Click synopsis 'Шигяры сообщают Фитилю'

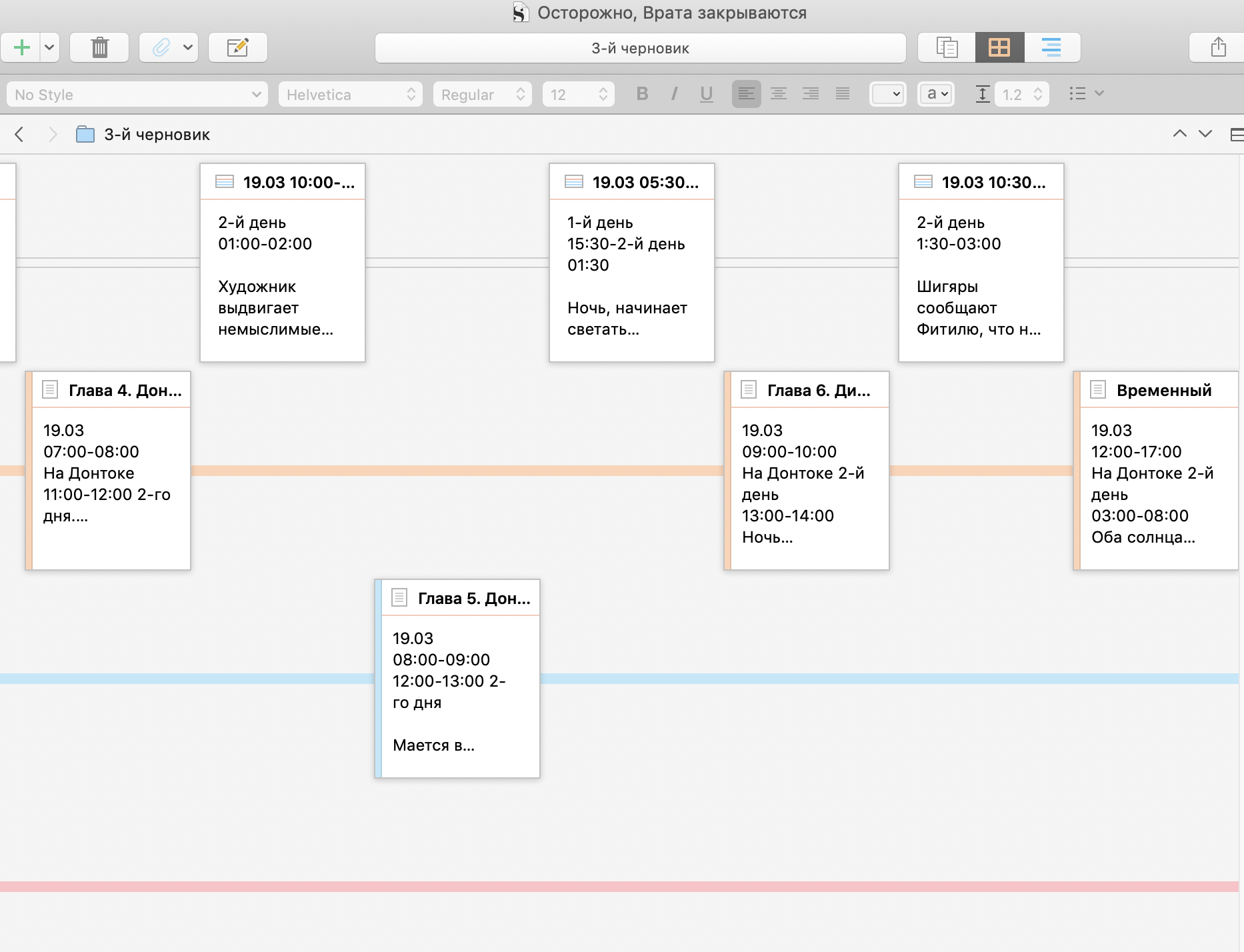(978, 308)
